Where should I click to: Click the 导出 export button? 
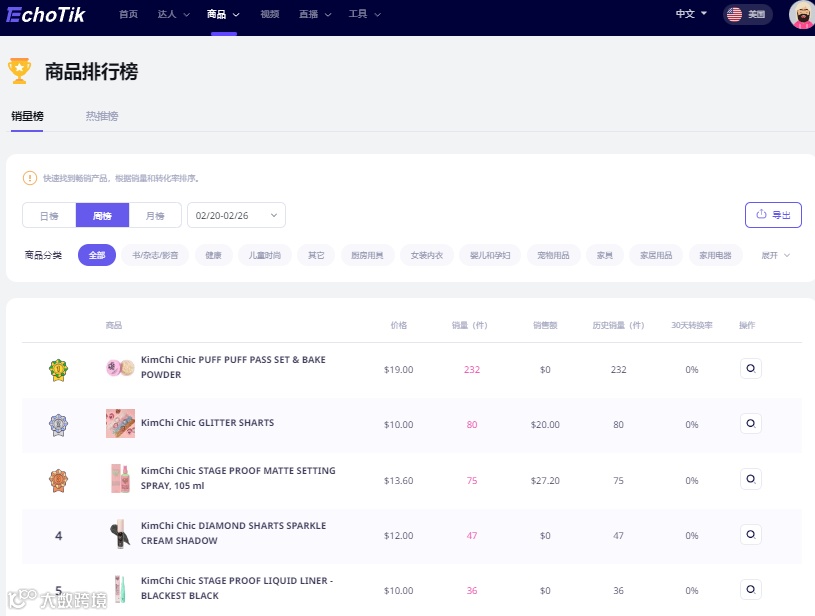click(773, 215)
